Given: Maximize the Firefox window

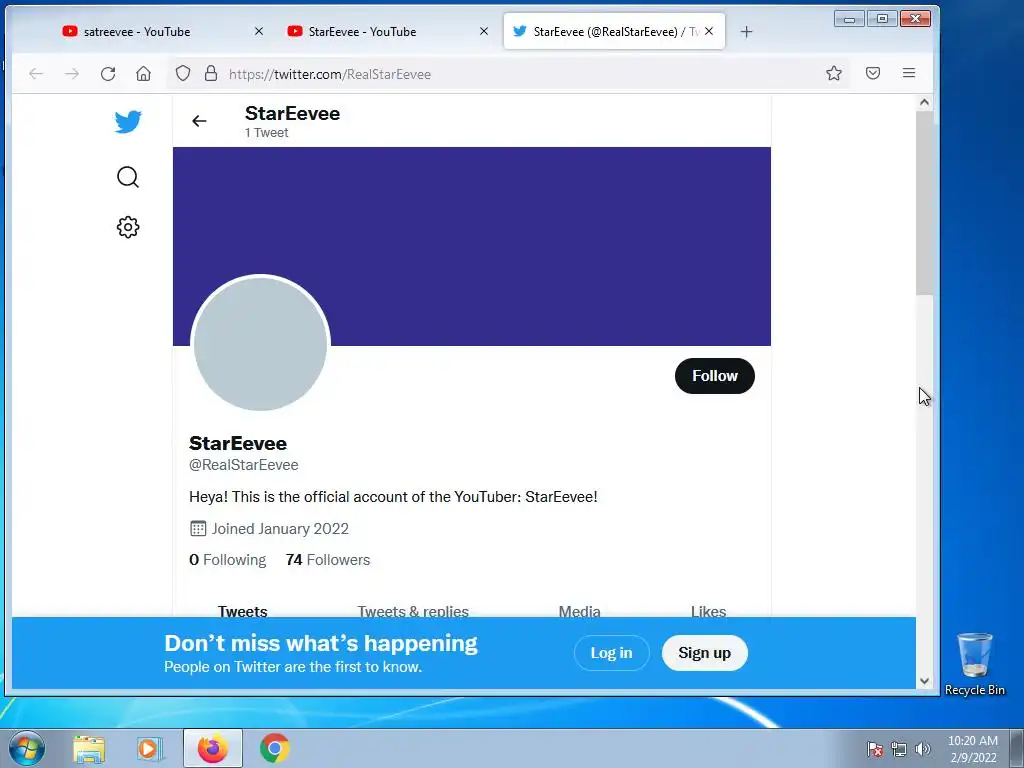Looking at the screenshot, I should point(882,19).
